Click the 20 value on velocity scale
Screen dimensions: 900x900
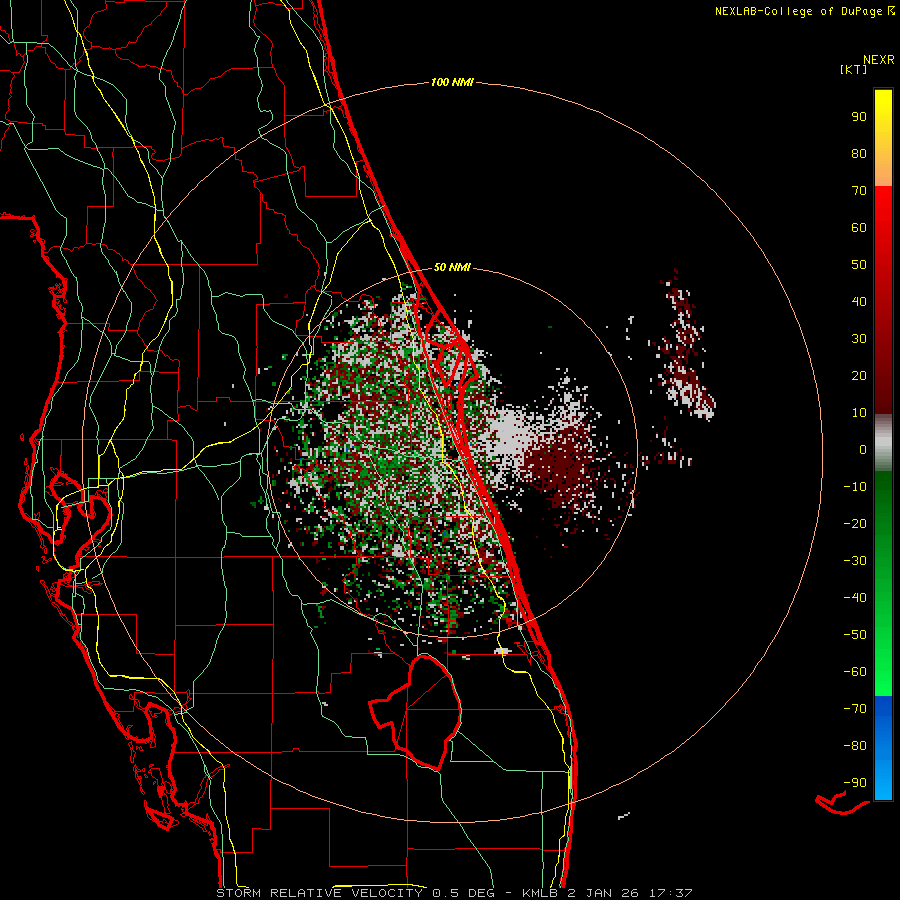point(859,376)
